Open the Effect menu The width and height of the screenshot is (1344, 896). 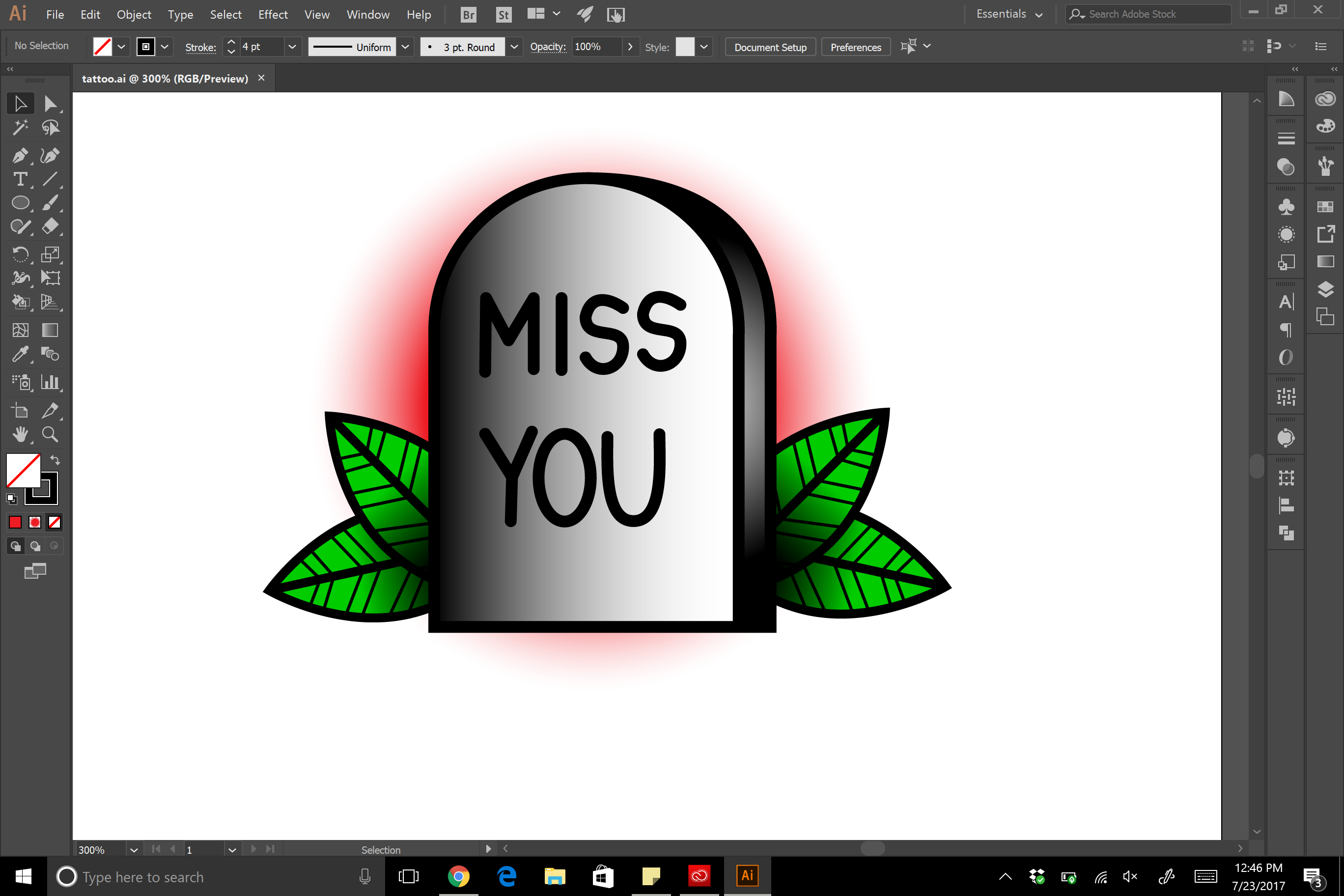tap(273, 14)
